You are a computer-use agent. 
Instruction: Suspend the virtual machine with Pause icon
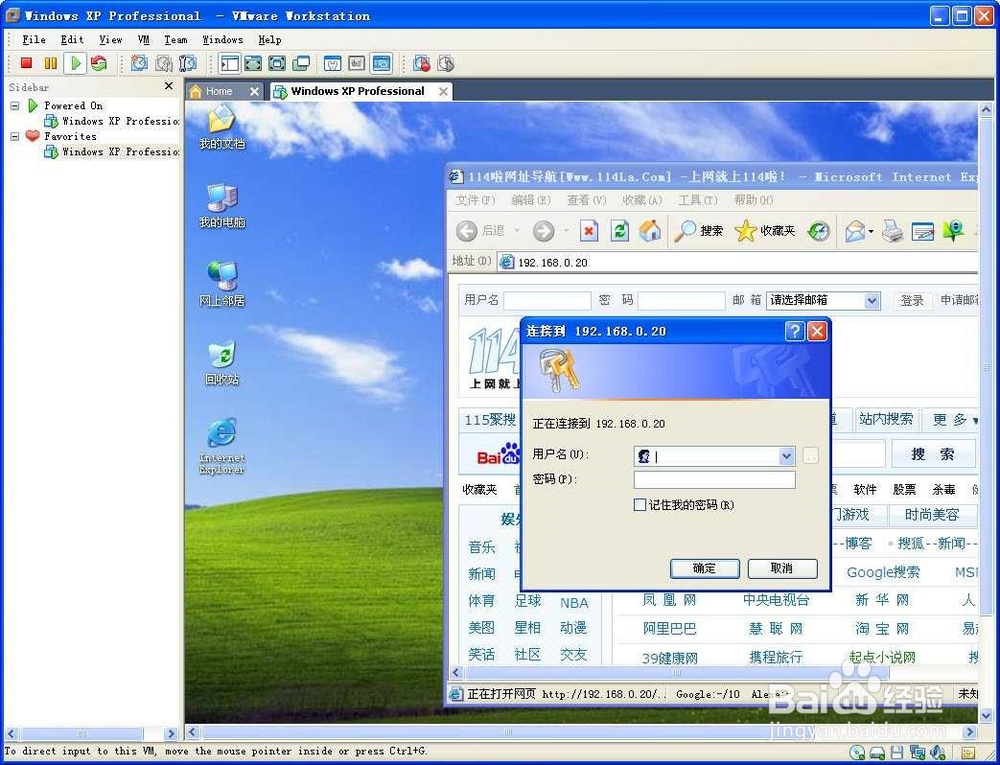[50, 63]
